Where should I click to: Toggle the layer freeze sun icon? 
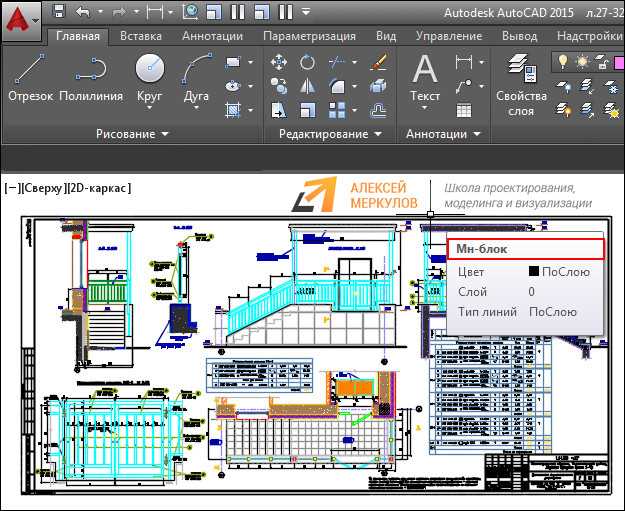click(583, 62)
